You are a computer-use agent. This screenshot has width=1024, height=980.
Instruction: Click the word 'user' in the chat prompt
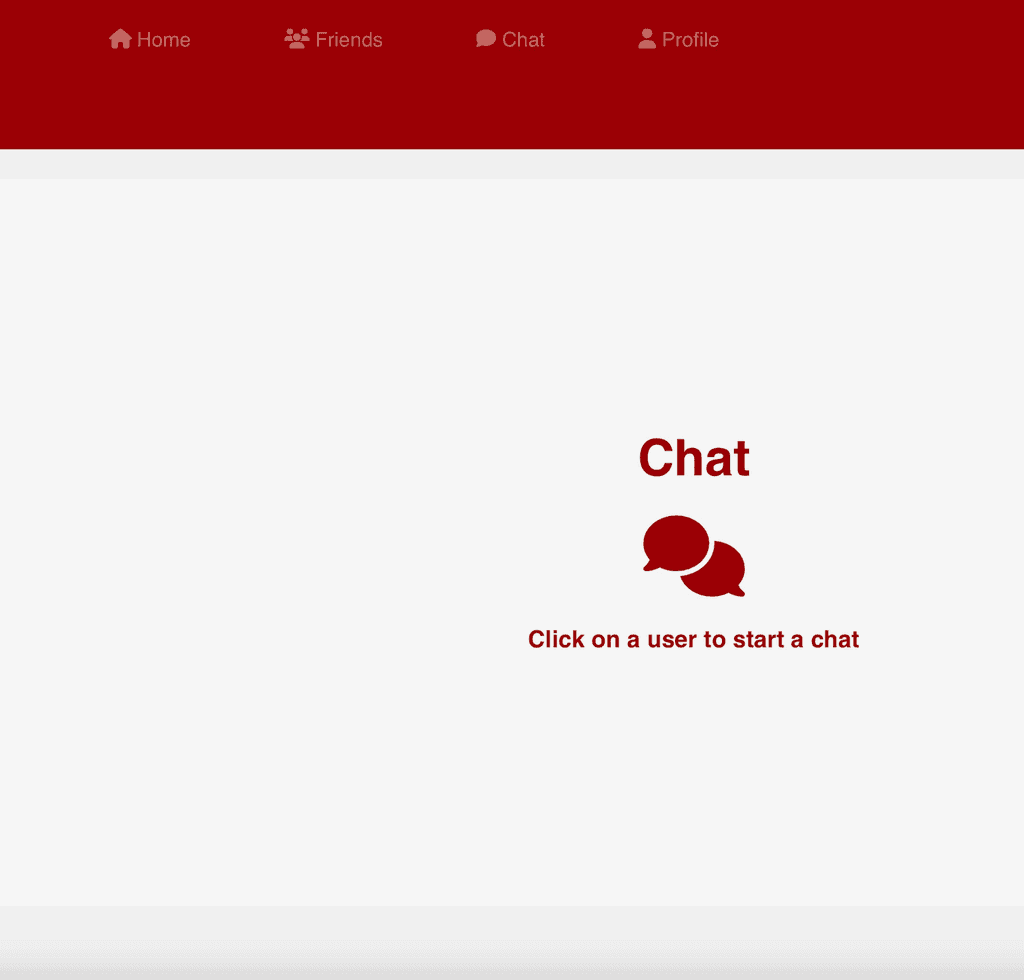point(672,640)
